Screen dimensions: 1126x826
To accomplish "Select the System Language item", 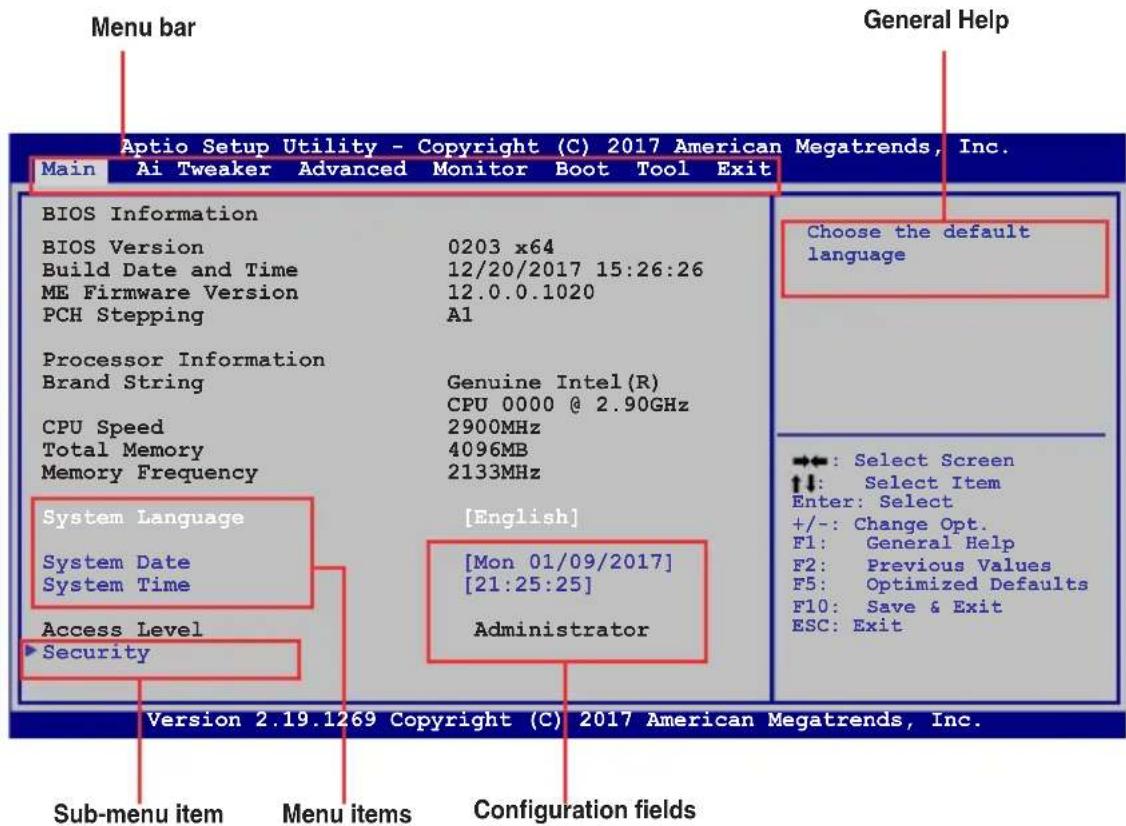I will (x=143, y=518).
